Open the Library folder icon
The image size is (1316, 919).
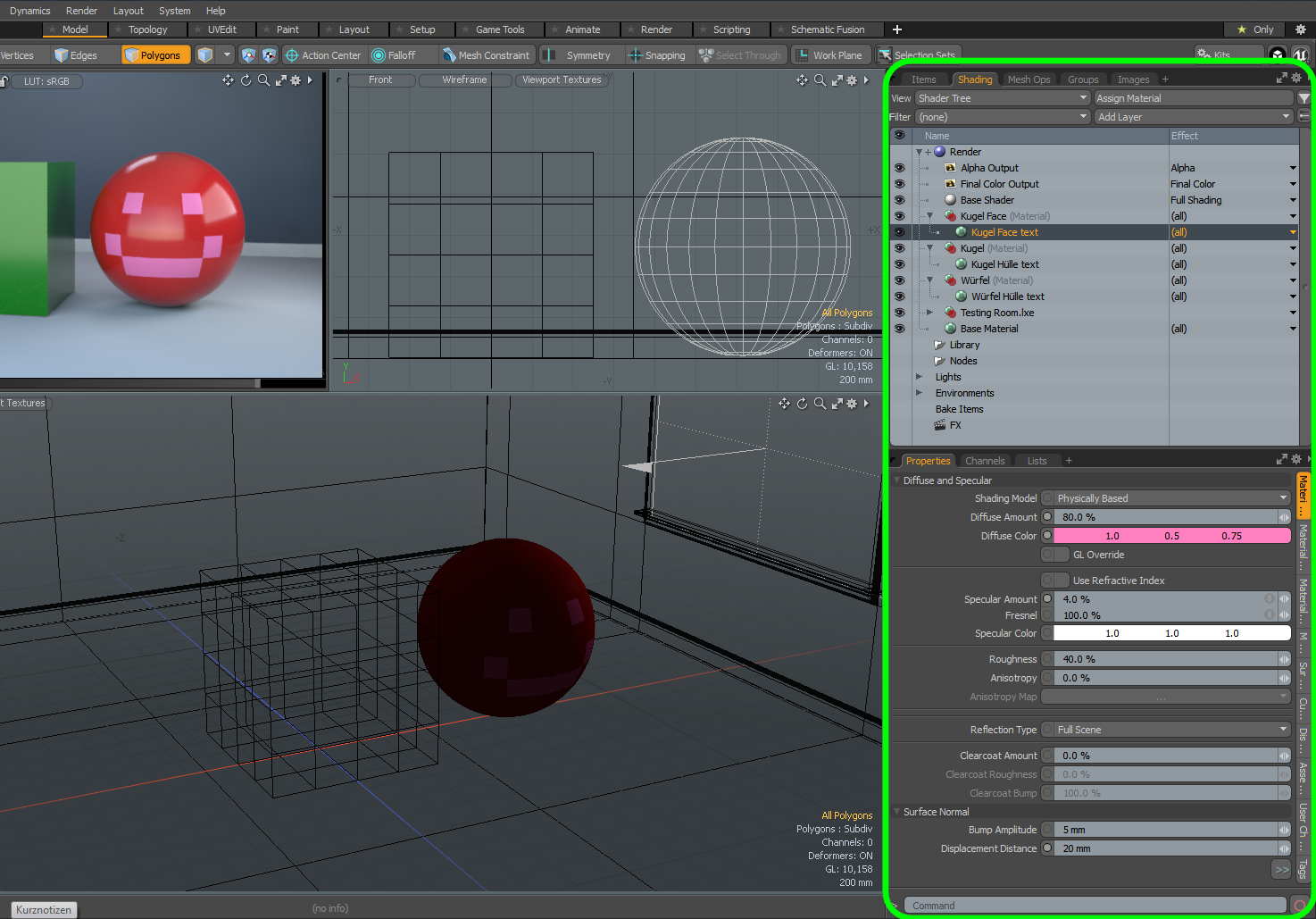(939, 345)
